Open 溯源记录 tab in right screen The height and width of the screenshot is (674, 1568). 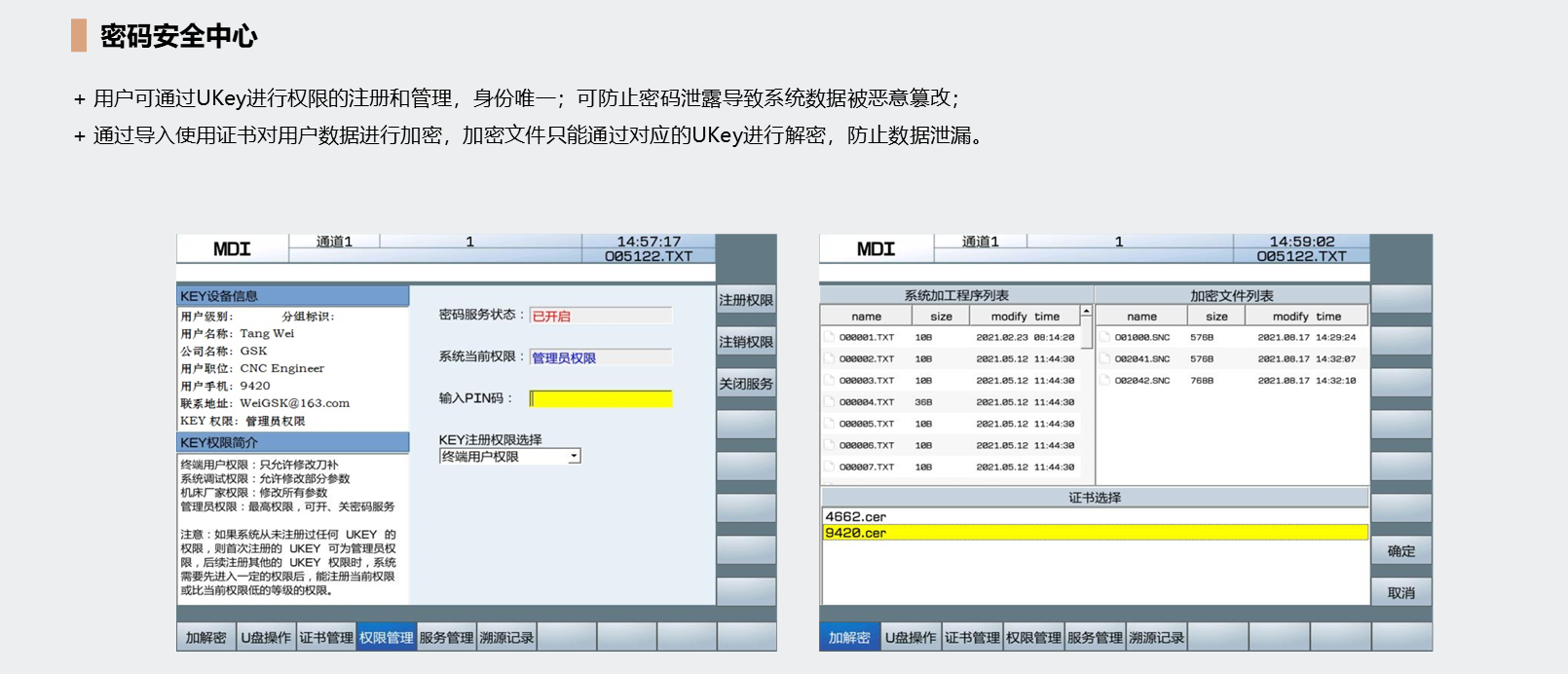tap(1157, 638)
